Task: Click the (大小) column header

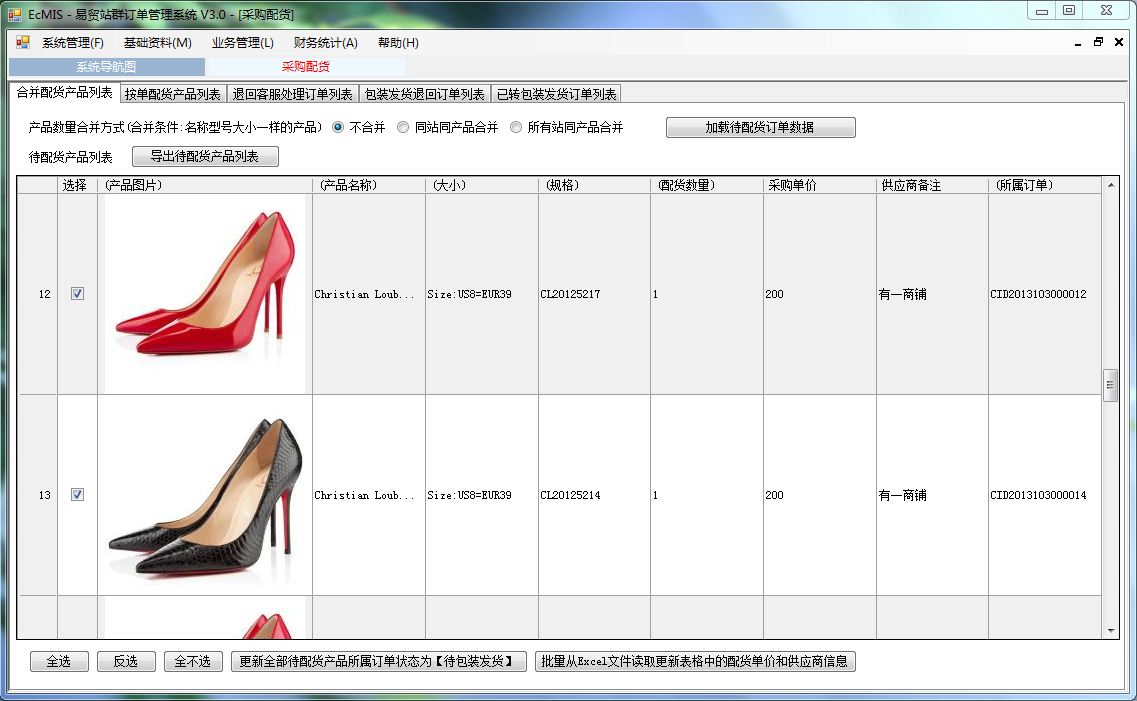Action: click(482, 186)
